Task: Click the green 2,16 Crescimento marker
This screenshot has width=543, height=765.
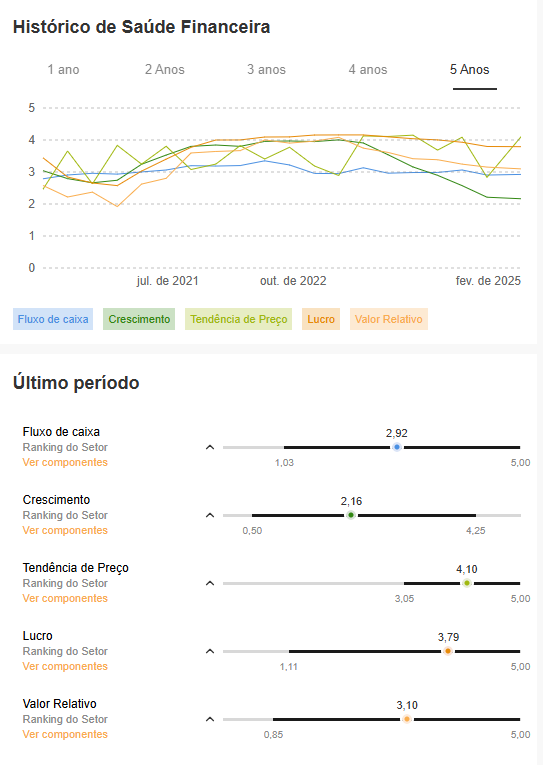Action: (351, 515)
